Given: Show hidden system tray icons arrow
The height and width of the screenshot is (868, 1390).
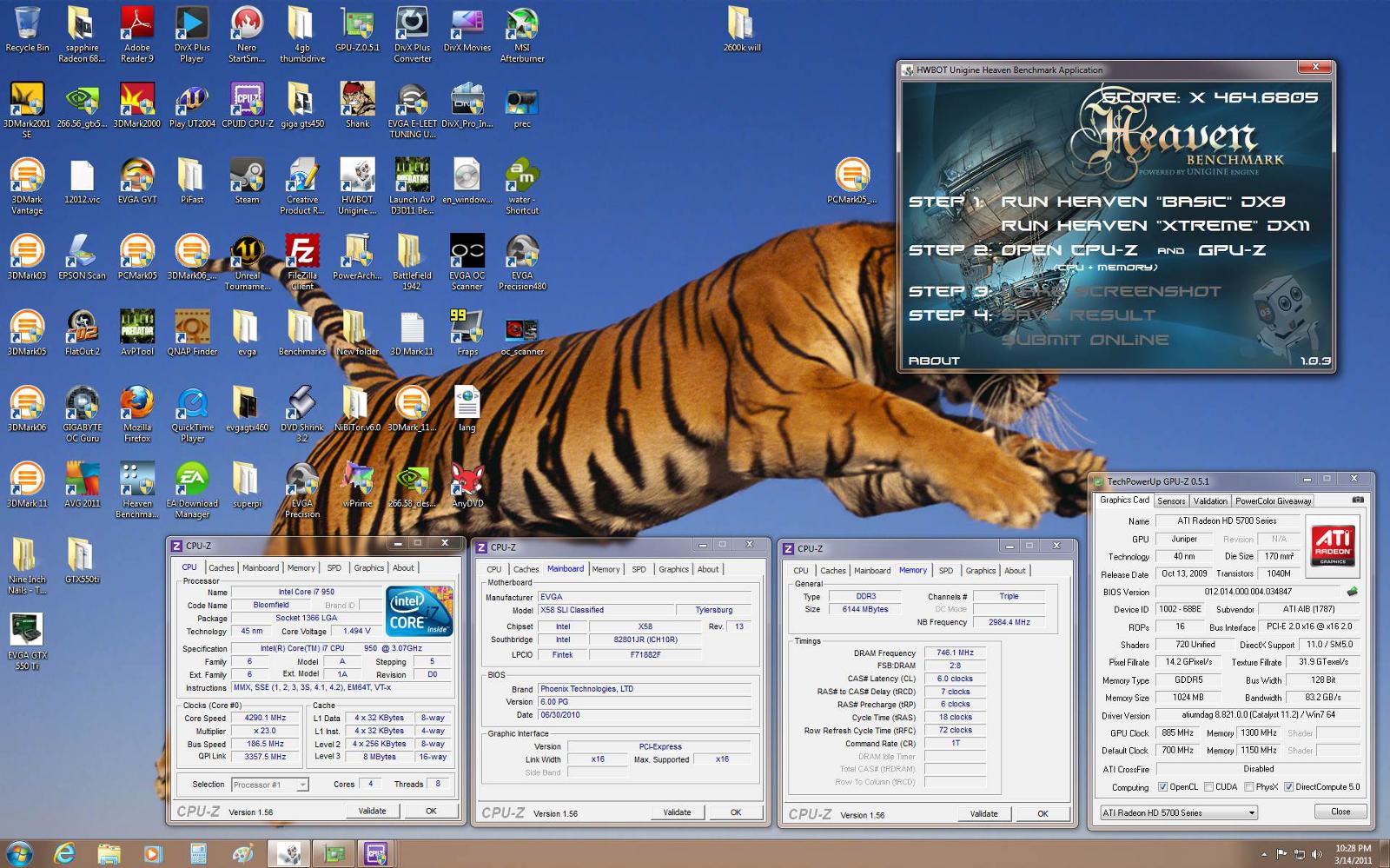Looking at the screenshot, I should [1263, 855].
